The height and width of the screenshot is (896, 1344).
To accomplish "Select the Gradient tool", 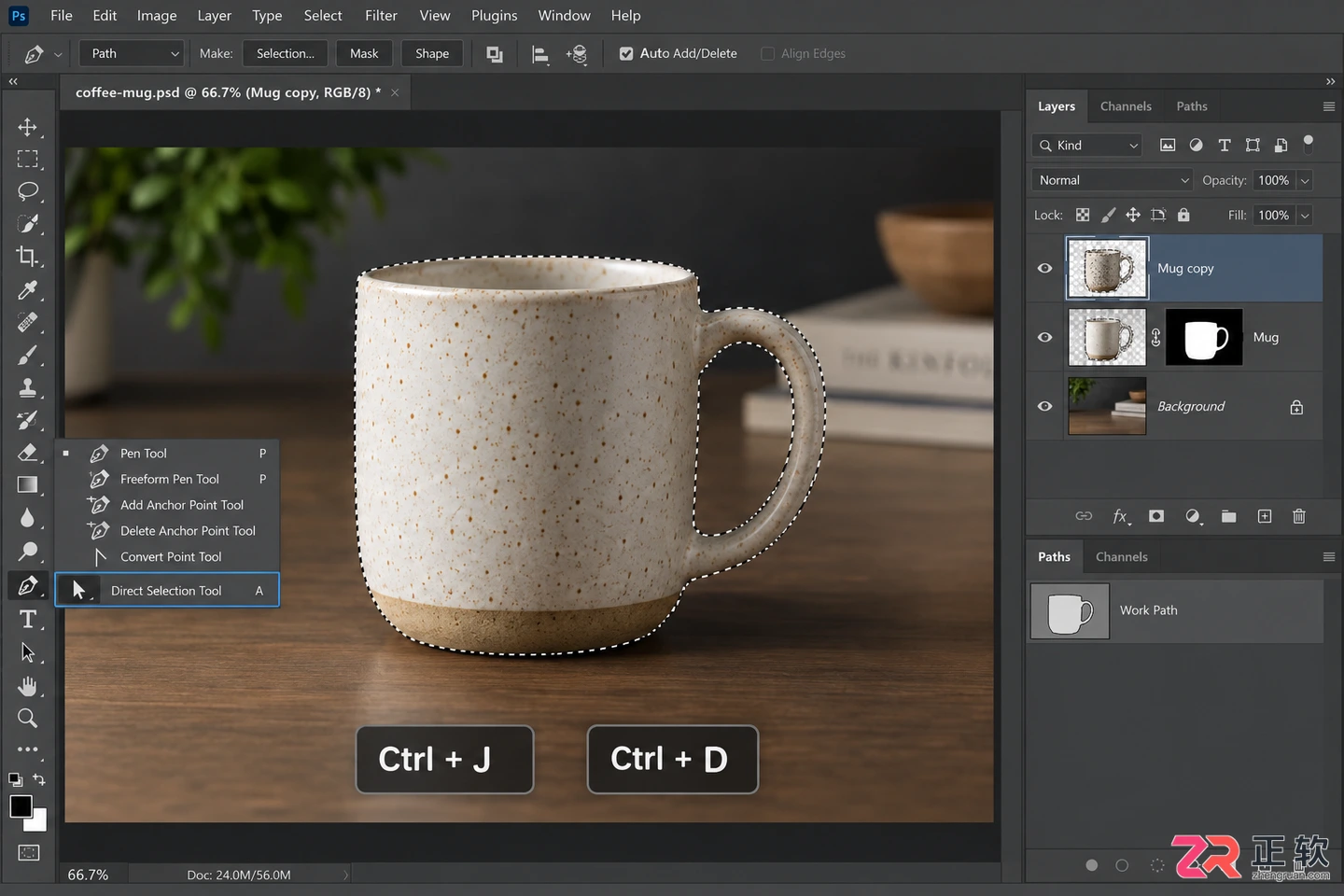I will point(28,485).
